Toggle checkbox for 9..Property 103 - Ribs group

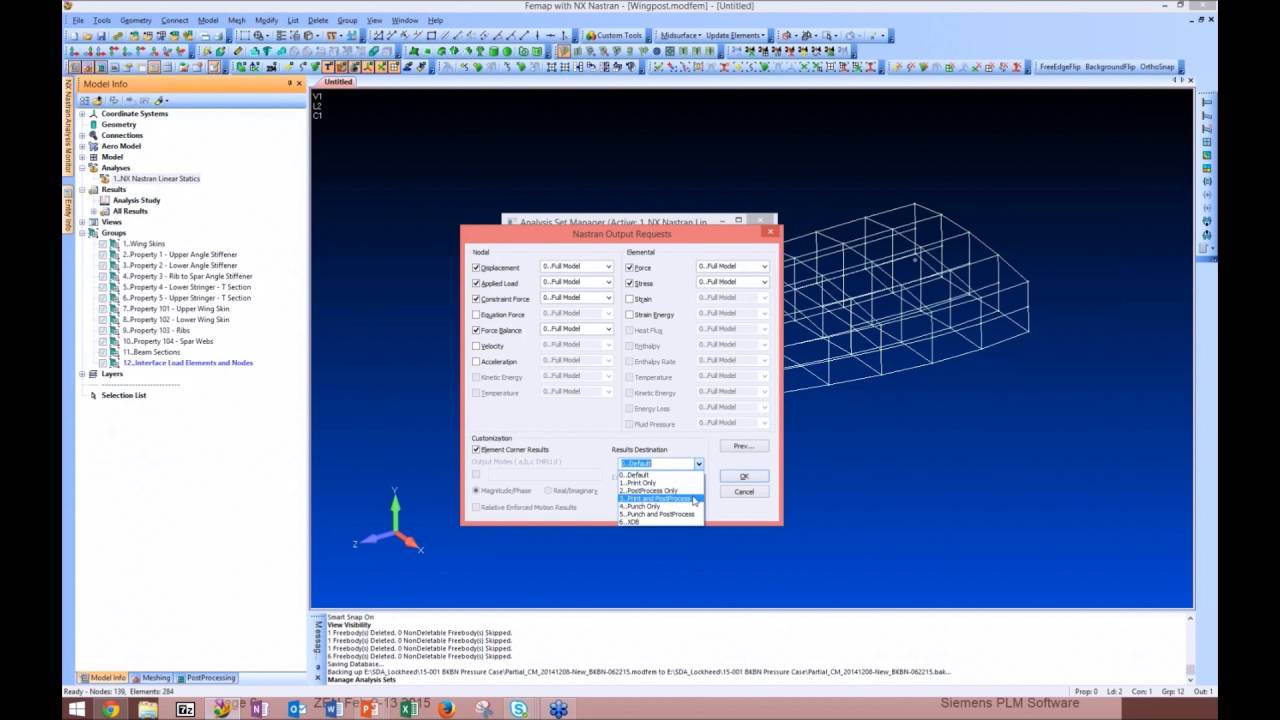[102, 330]
